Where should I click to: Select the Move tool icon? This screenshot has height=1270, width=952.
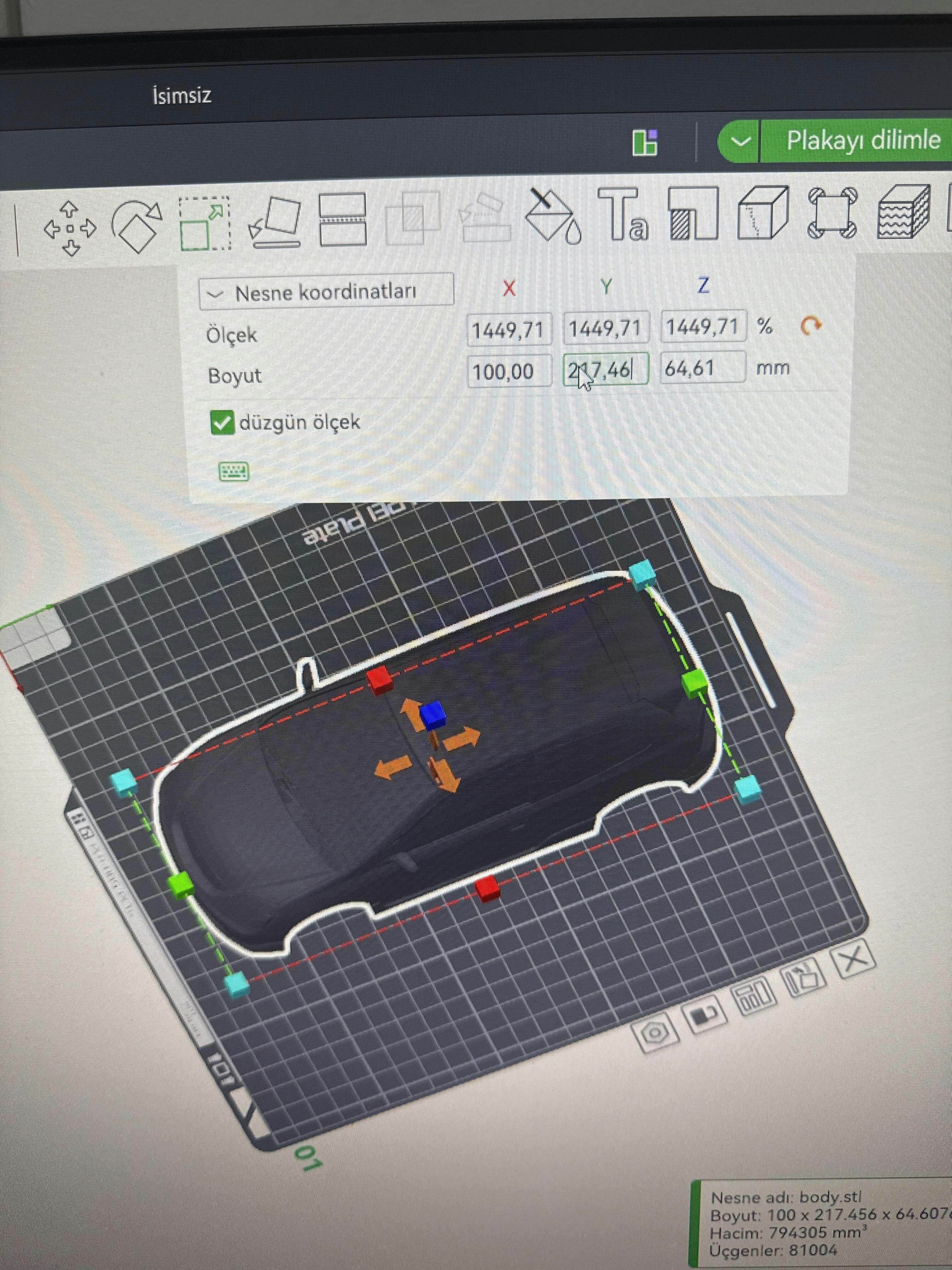pos(70,228)
